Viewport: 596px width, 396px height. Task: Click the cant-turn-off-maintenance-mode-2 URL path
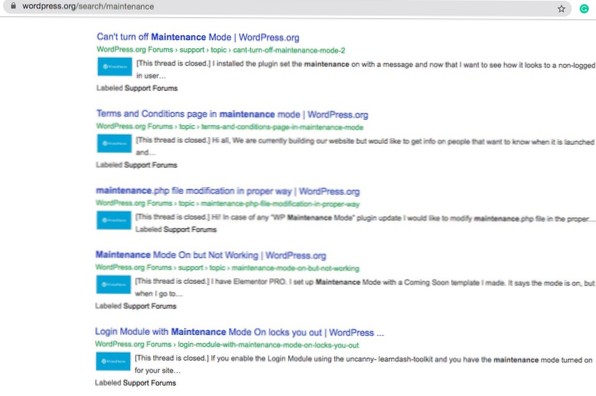coord(289,50)
